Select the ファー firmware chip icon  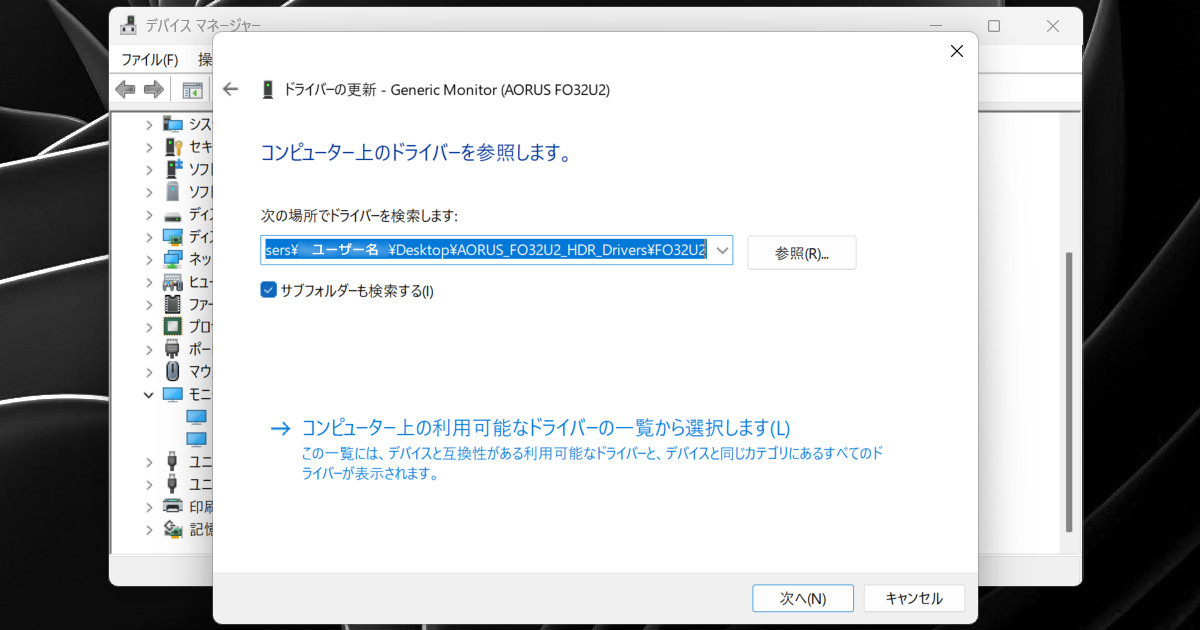point(173,304)
